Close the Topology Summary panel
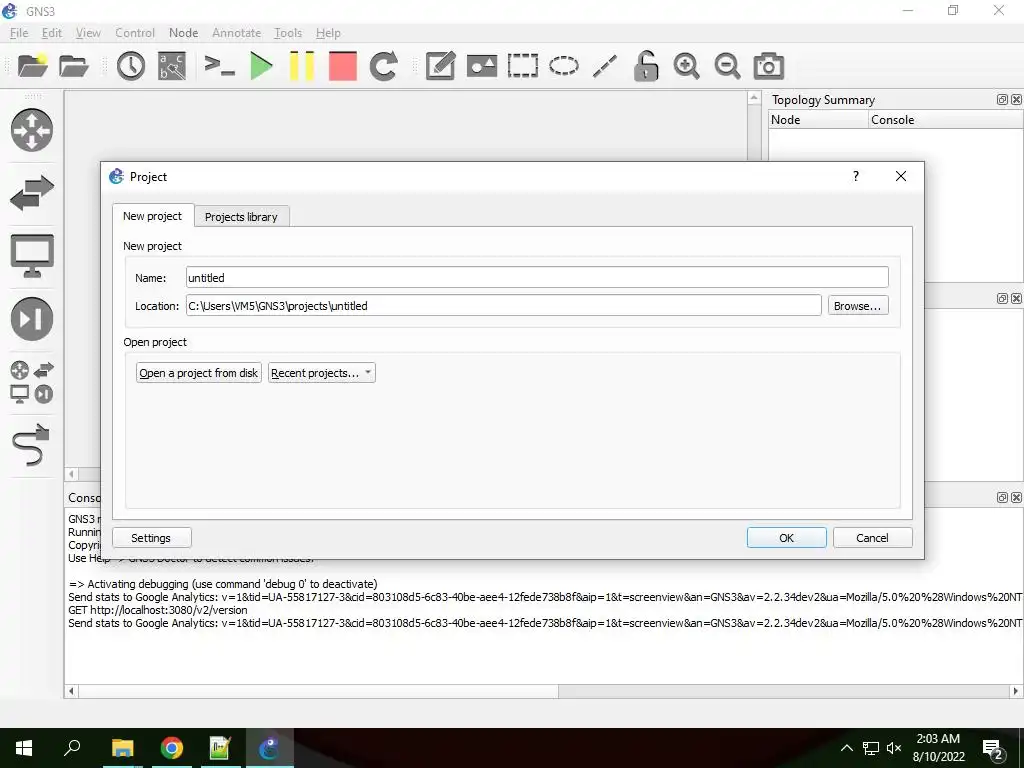The height and width of the screenshot is (768, 1024). (1016, 100)
